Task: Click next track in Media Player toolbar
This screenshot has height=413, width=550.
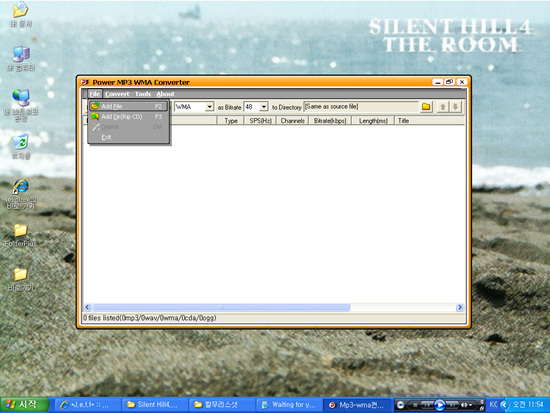Action: [x=452, y=405]
